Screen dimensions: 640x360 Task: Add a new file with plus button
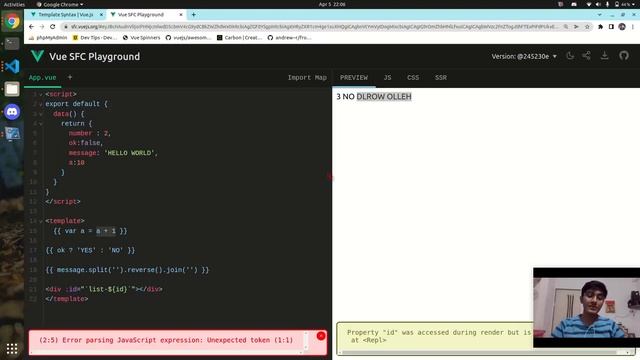point(70,77)
